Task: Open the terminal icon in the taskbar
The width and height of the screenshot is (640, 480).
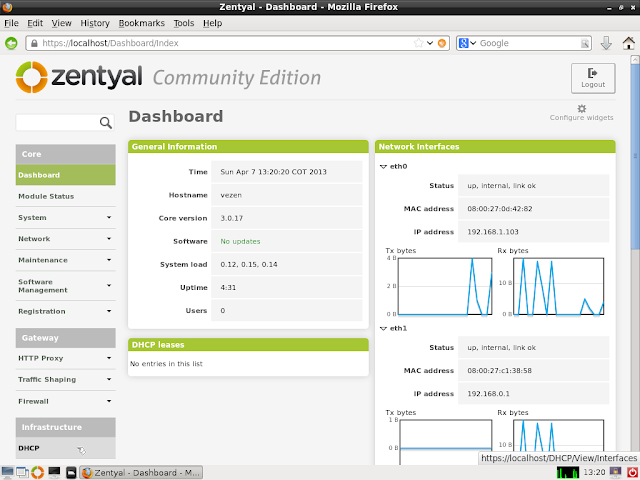Action: (54, 473)
